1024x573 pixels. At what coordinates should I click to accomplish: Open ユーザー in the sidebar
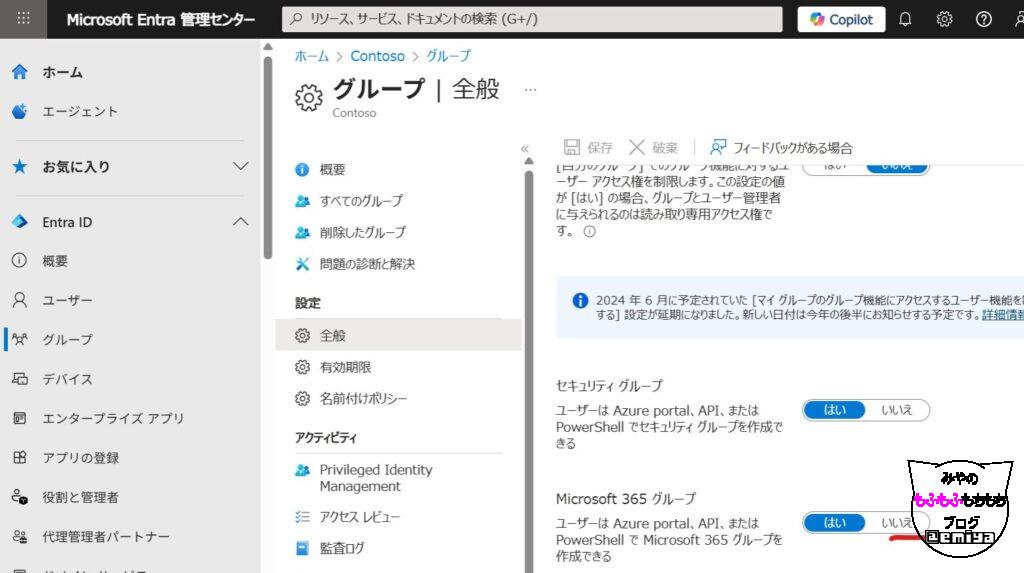(x=67, y=300)
